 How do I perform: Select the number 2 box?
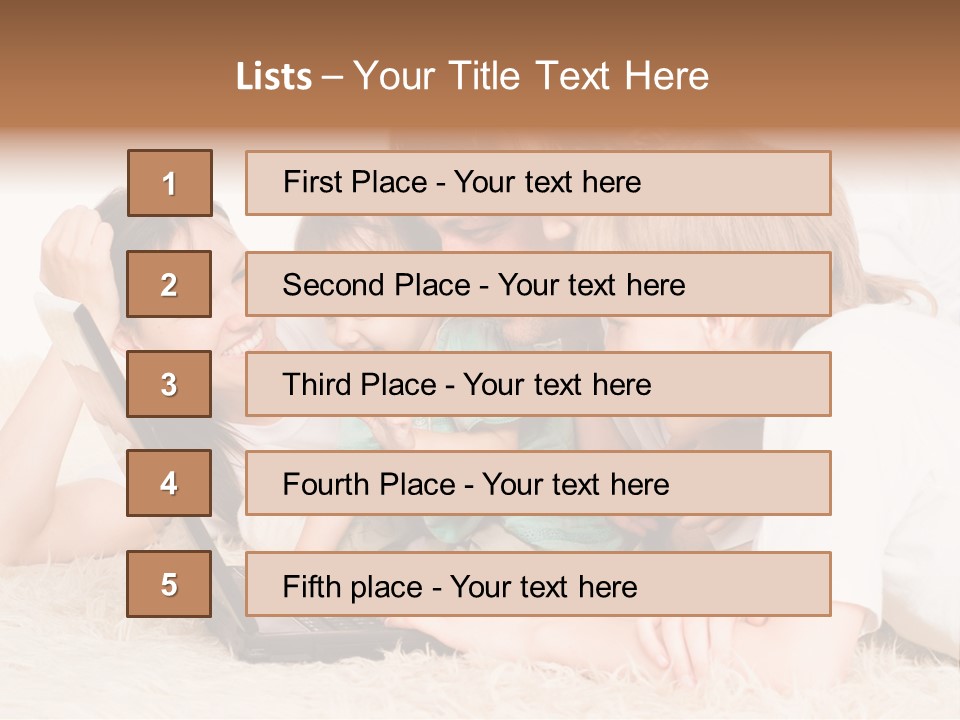click(x=169, y=284)
